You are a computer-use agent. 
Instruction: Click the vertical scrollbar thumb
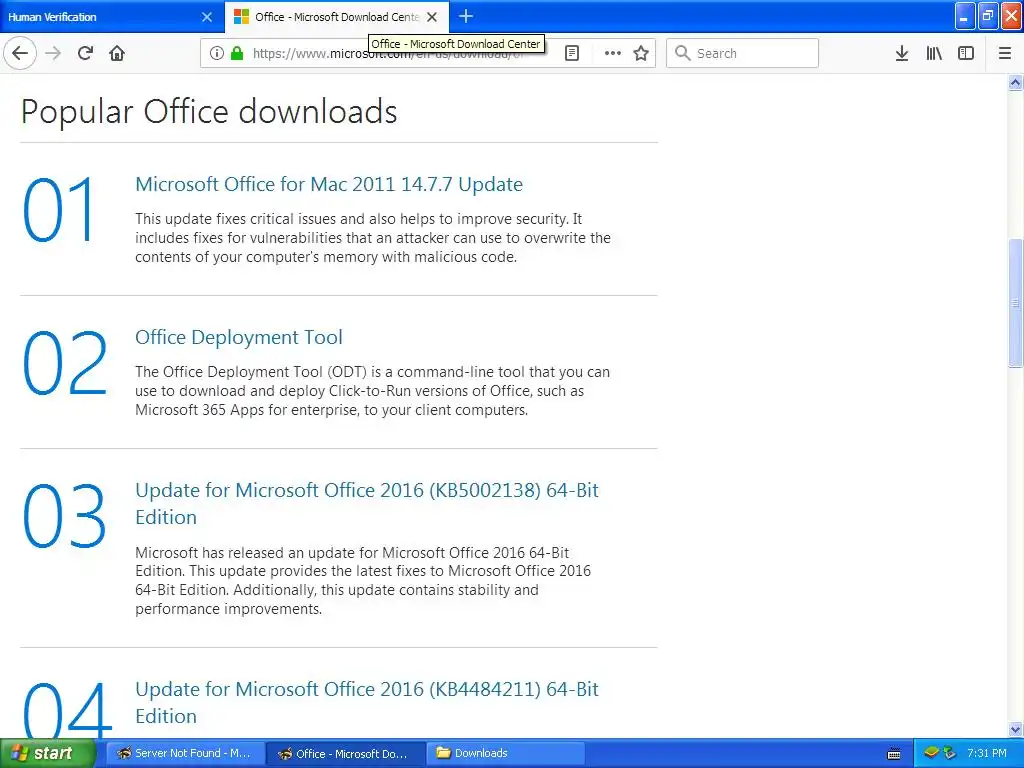[x=1015, y=303]
